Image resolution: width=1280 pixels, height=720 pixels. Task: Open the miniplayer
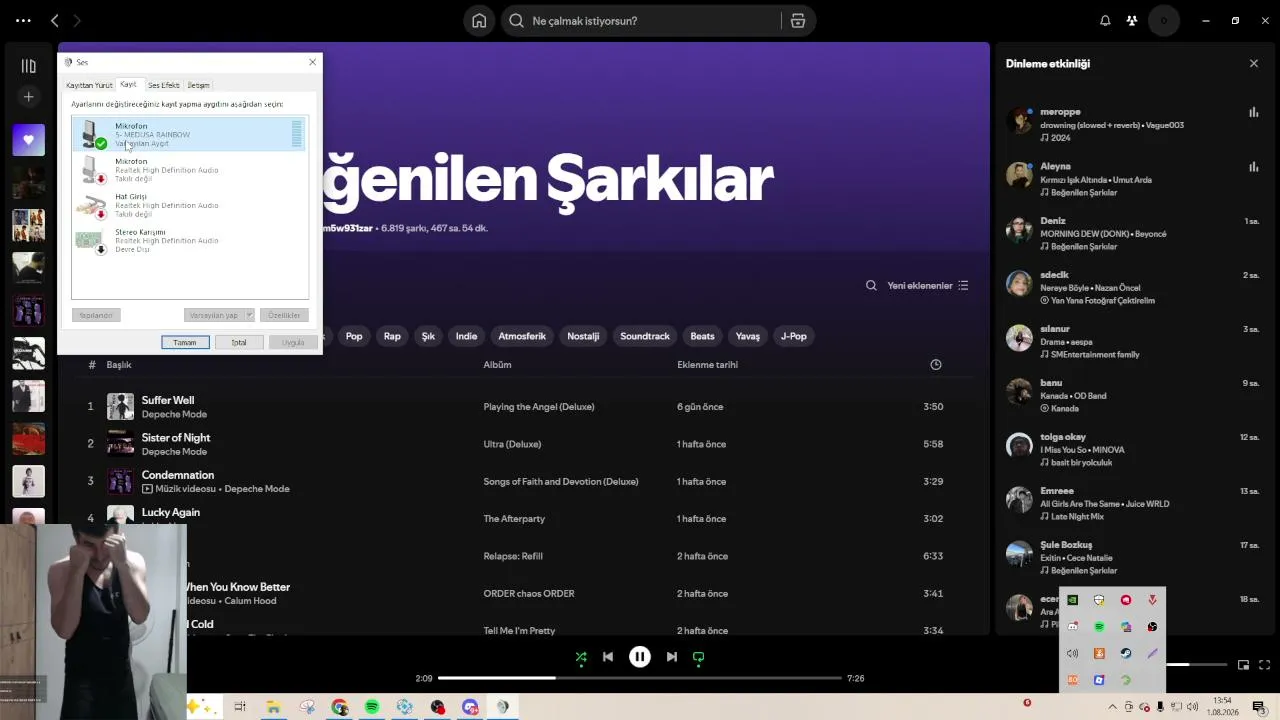click(1243, 665)
